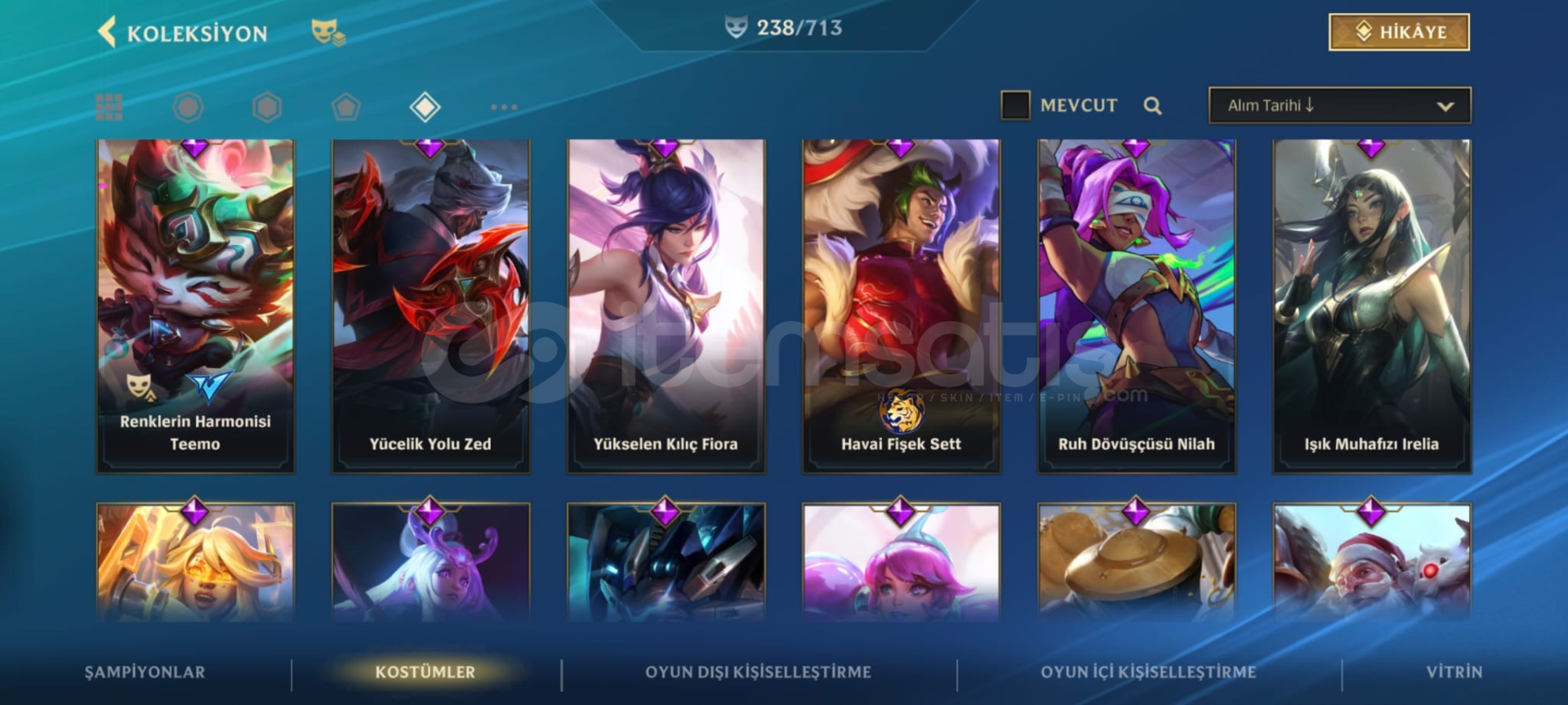The height and width of the screenshot is (705, 1568).
Task: Open the Oyun İçi Kişiselleştirme tab
Action: tap(1148, 672)
